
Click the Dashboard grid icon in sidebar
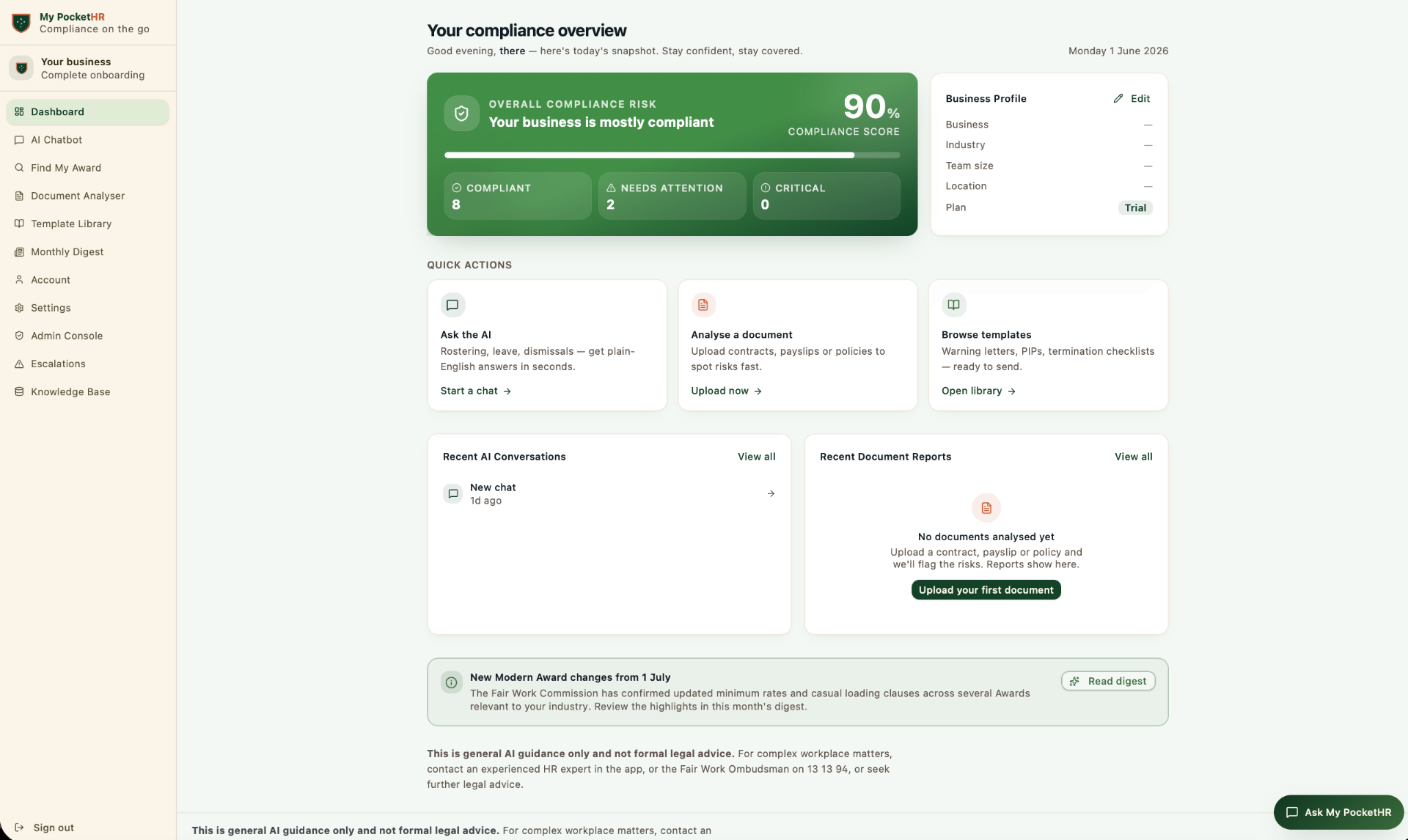[x=19, y=111]
